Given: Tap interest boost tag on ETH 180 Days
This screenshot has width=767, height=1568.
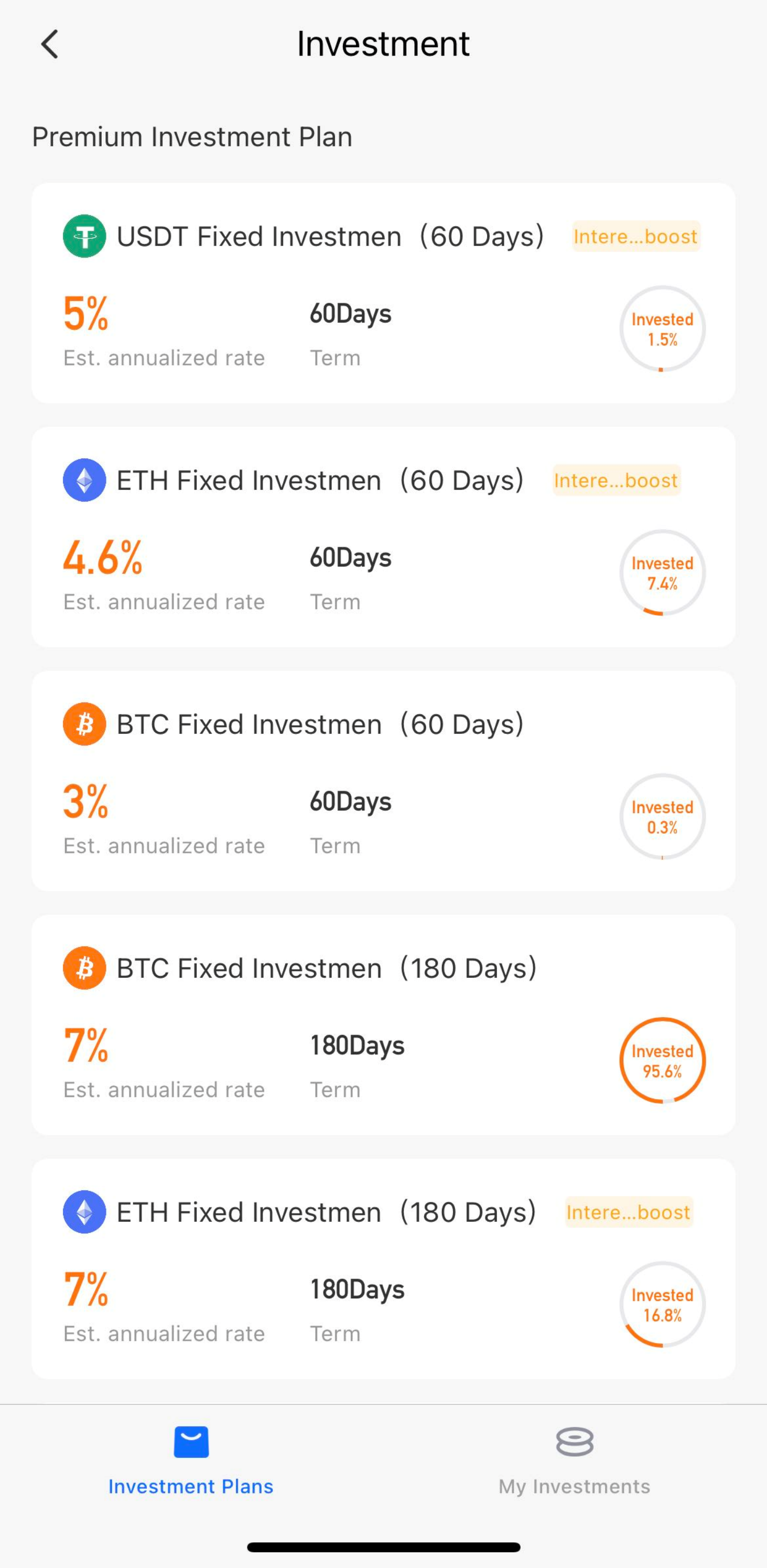Looking at the screenshot, I should click(628, 1212).
